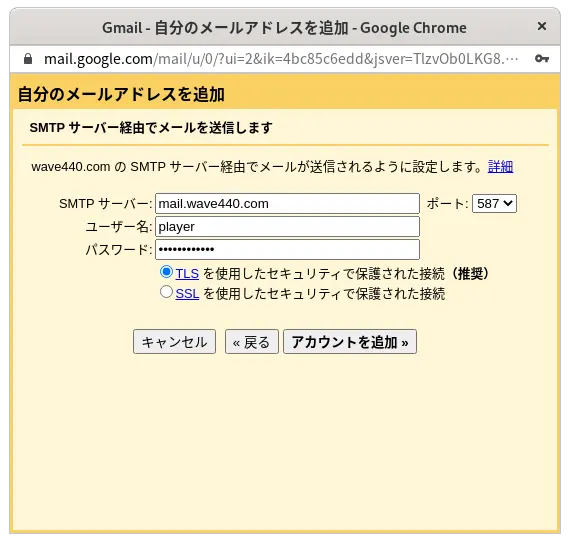Select the SSL secured connection radio button
The width and height of the screenshot is (570, 543).
coord(166,292)
